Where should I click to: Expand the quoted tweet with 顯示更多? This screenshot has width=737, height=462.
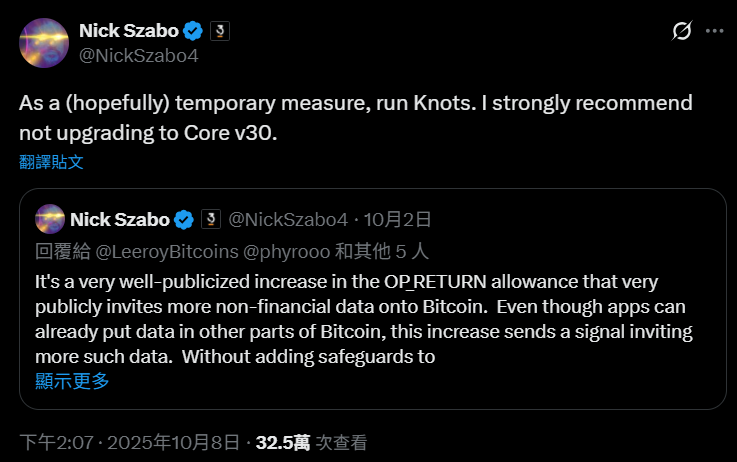click(72, 380)
